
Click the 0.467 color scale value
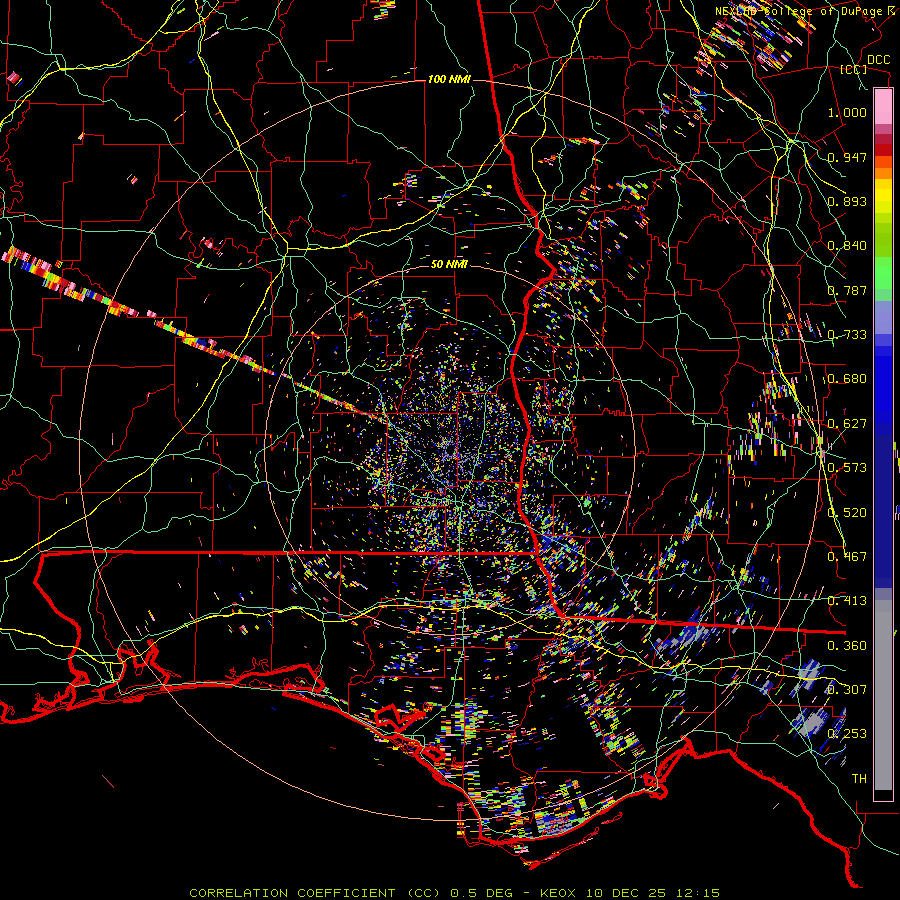(x=847, y=557)
